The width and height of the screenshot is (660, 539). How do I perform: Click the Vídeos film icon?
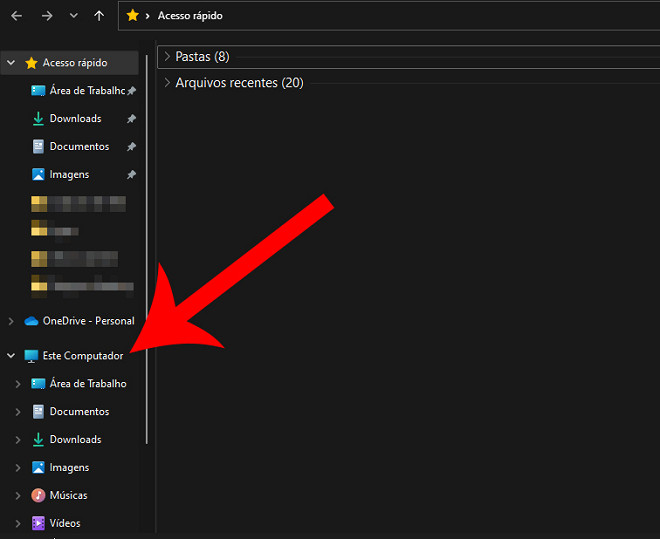[38, 523]
